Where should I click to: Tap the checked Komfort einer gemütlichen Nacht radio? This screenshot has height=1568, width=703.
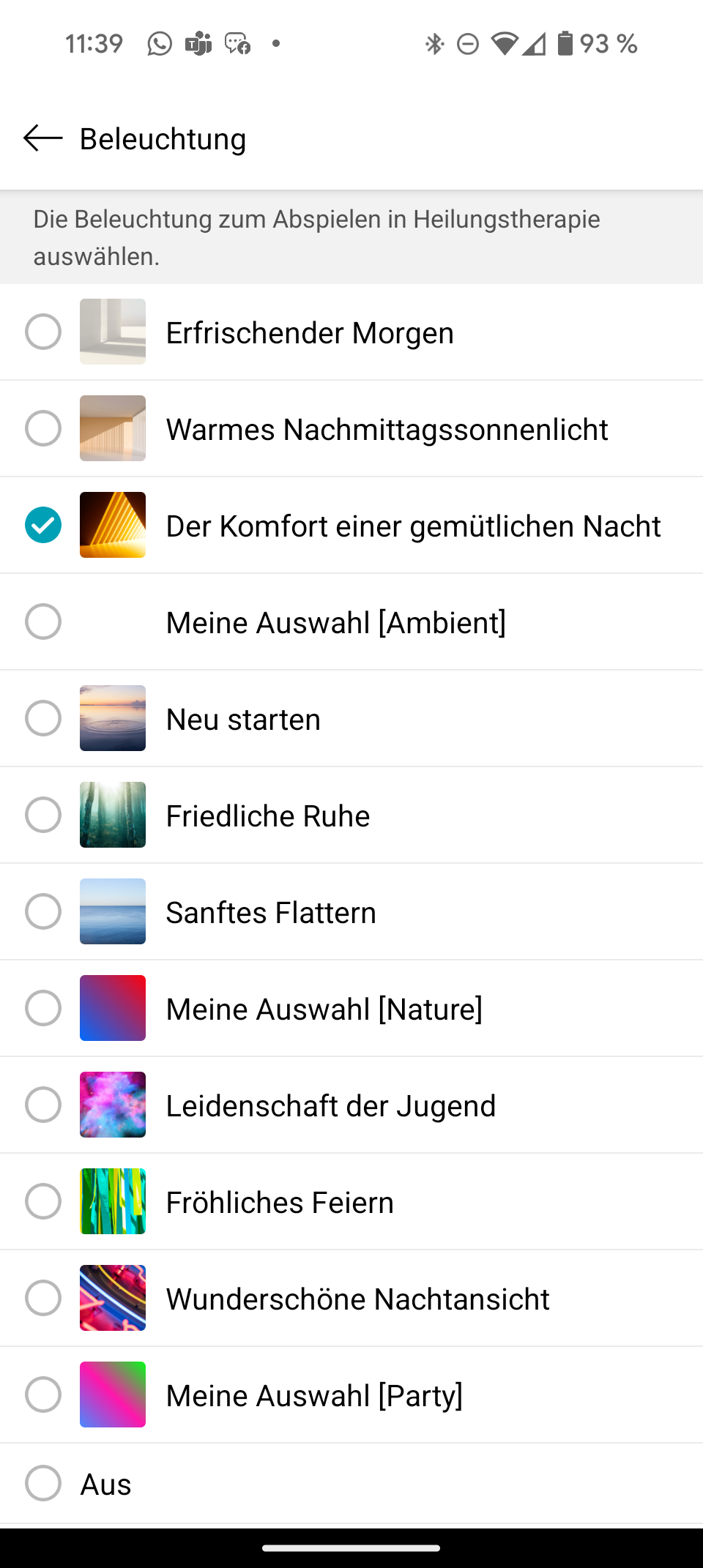click(x=43, y=525)
